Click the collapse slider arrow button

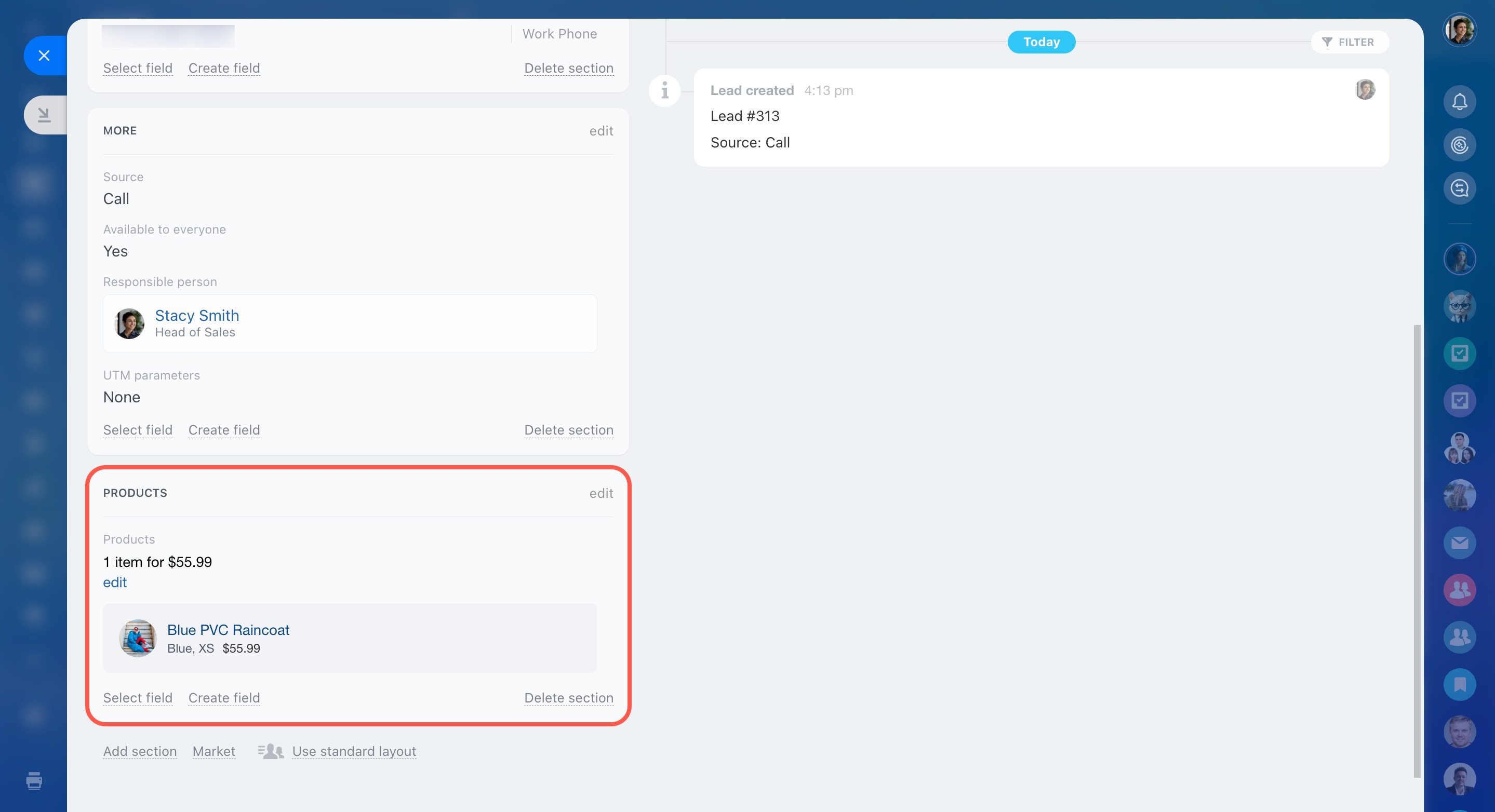click(44, 115)
